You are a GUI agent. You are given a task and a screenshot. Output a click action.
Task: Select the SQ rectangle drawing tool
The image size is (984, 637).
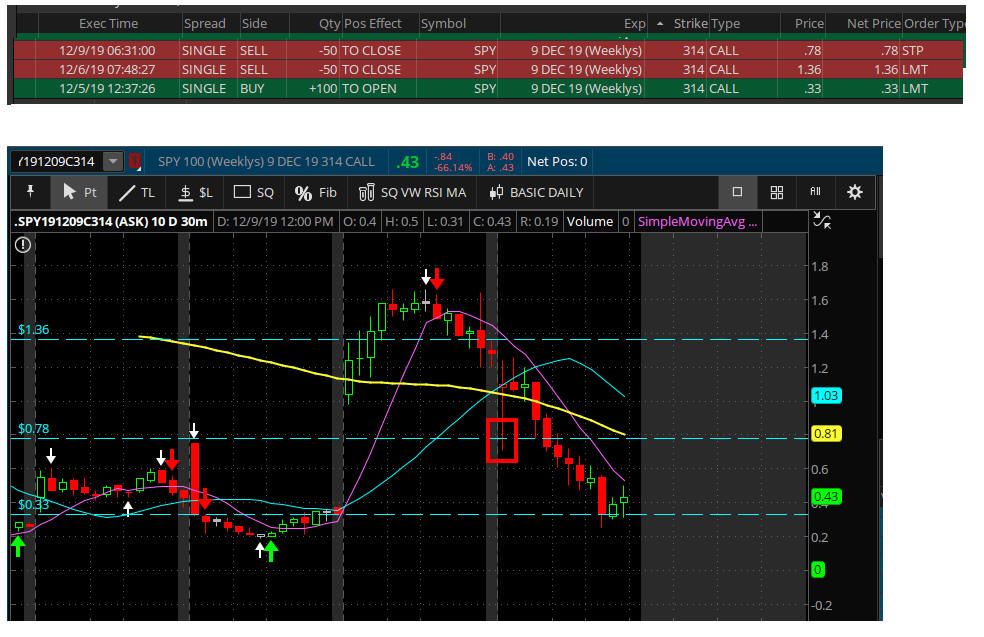[x=254, y=192]
